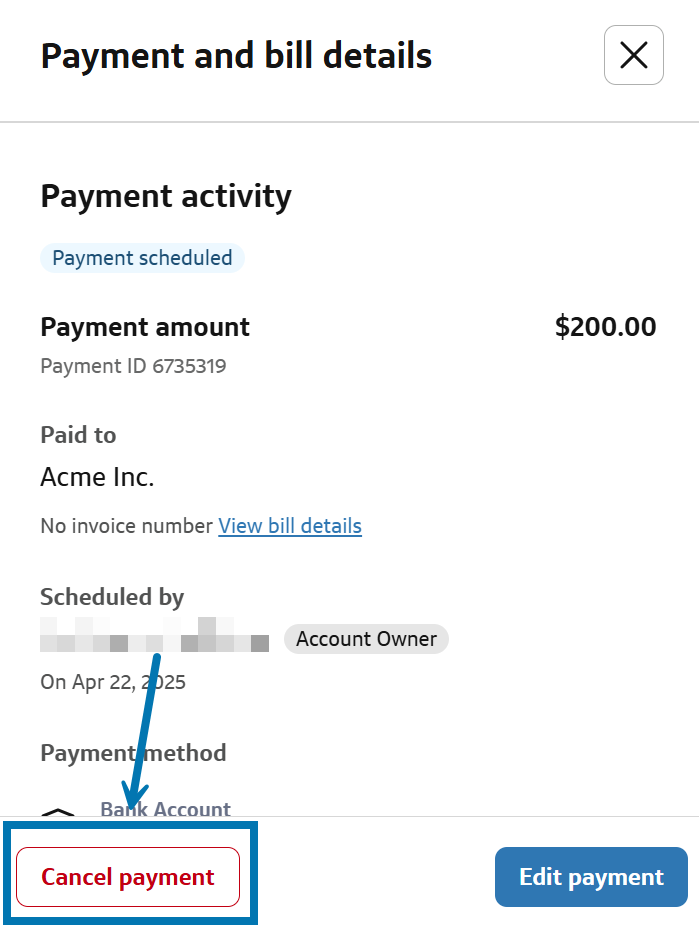This screenshot has width=699, height=925.
Task: Click the No invoice number text
Action: tap(126, 526)
